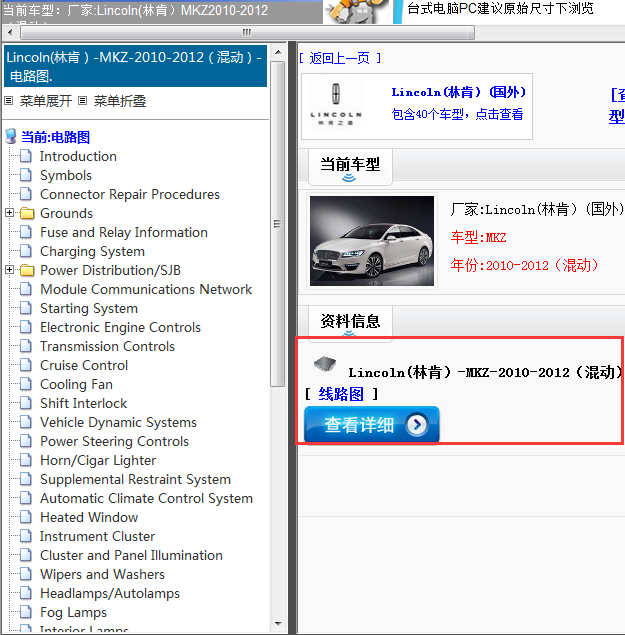The width and height of the screenshot is (625, 635).
Task: Click the 当前:电路图 root label
Action: tap(55, 137)
